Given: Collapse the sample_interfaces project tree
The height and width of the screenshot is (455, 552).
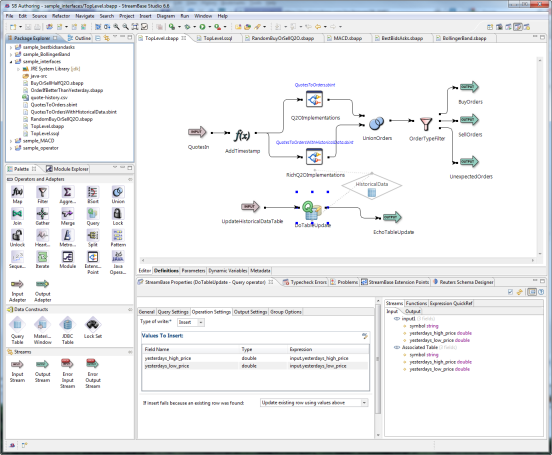Looking at the screenshot, I should (11, 62).
